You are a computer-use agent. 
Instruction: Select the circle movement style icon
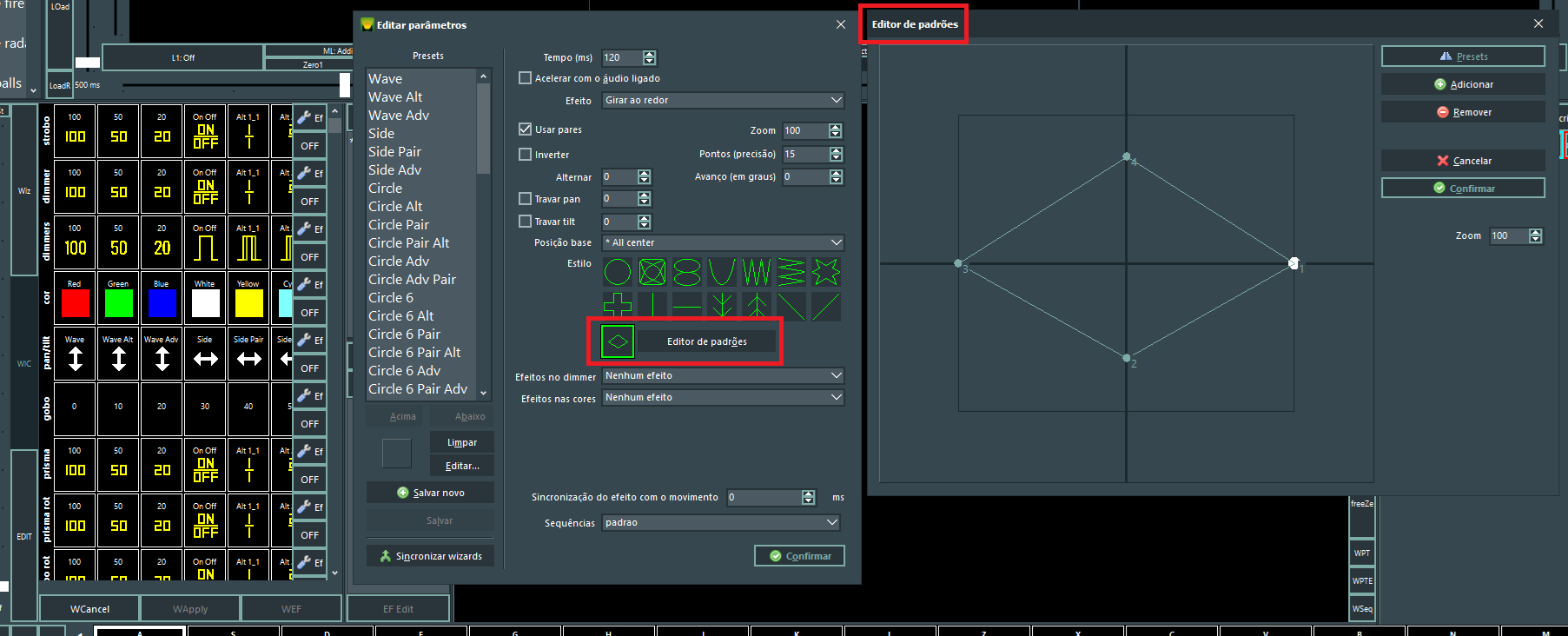617,272
